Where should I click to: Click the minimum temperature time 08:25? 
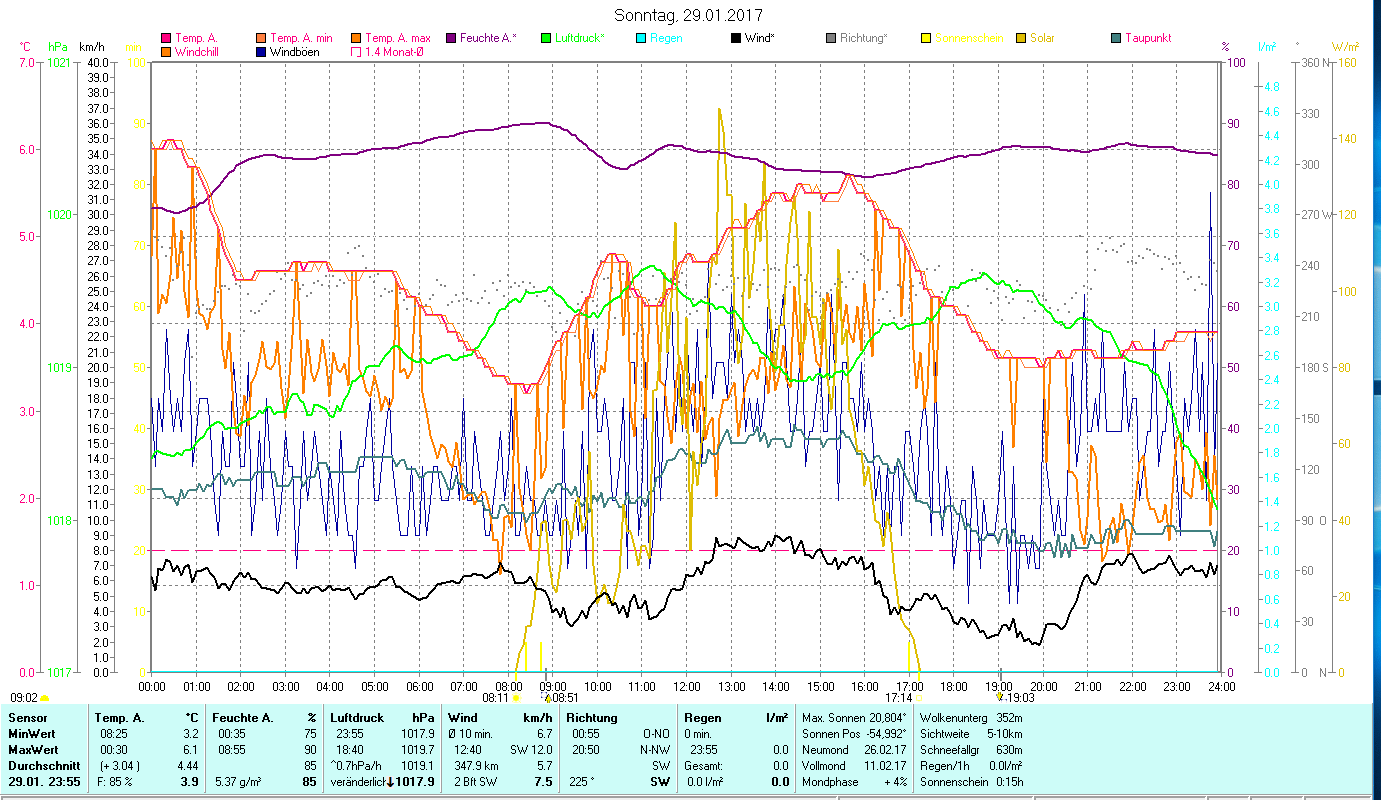point(113,734)
